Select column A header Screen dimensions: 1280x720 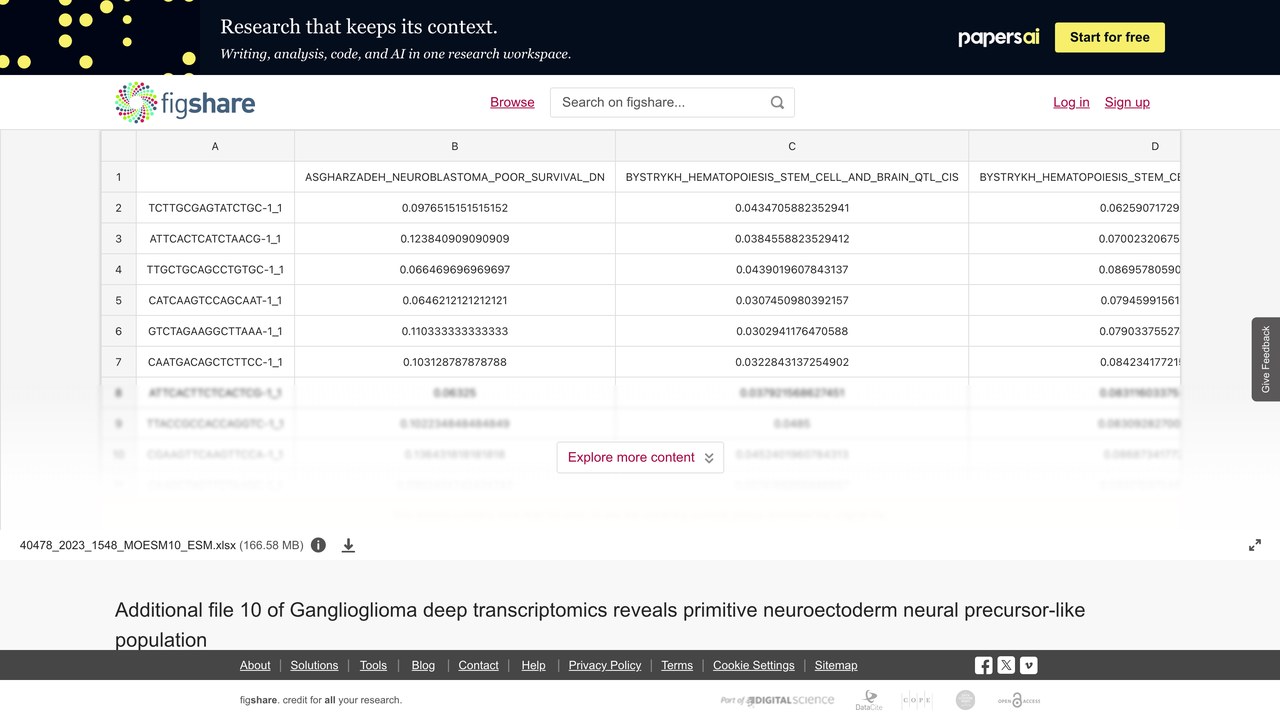pos(215,146)
